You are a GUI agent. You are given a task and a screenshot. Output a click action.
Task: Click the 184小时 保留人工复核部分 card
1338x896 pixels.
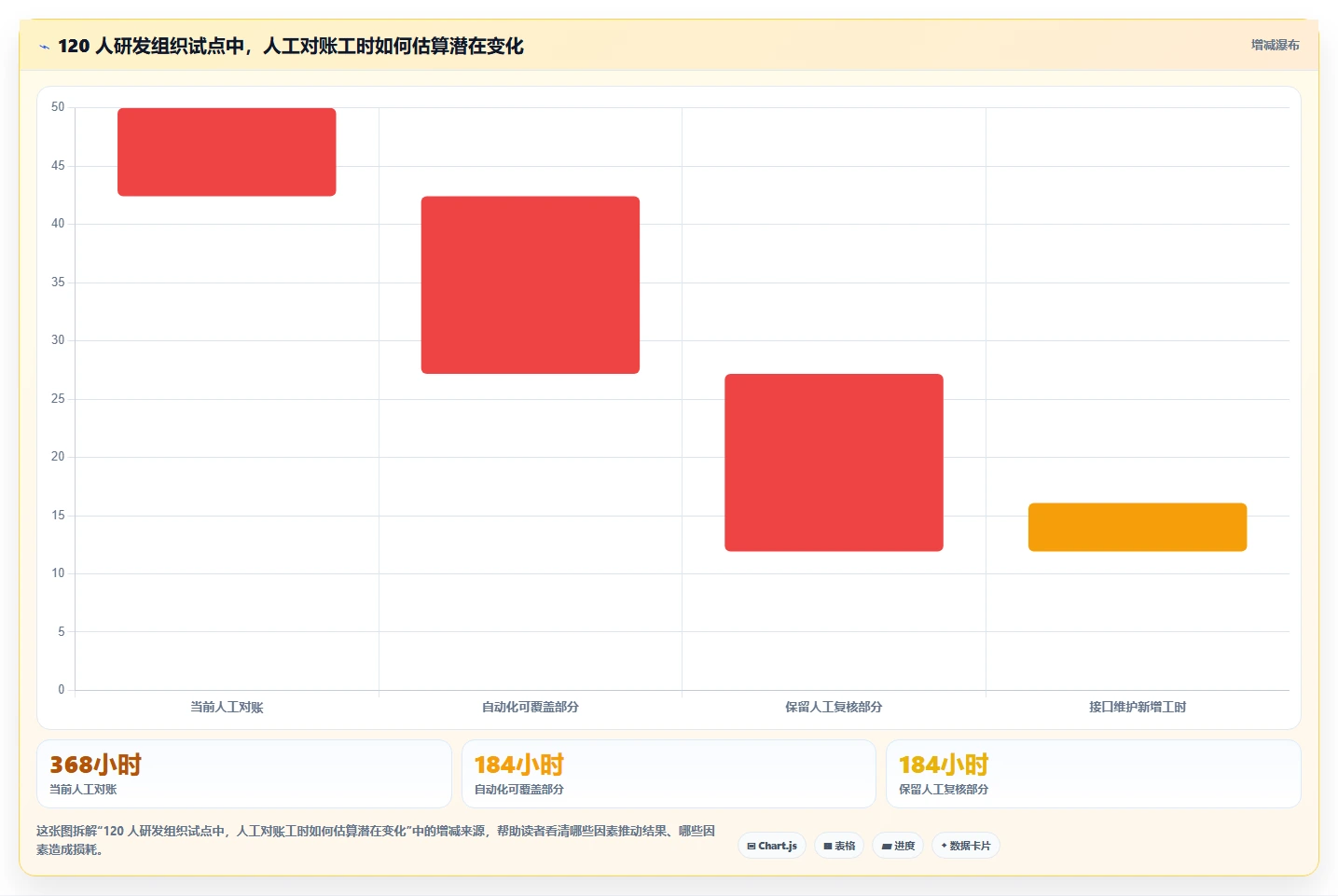[1093, 774]
